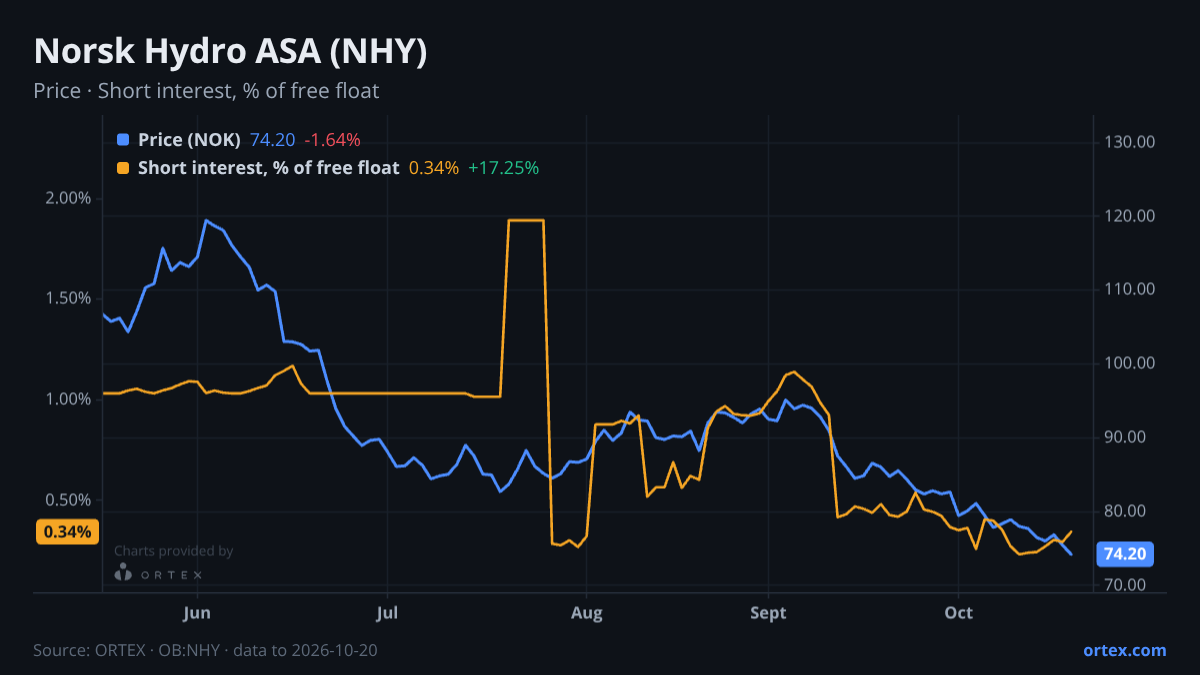Click the 130.00 right axis label

tap(1130, 142)
